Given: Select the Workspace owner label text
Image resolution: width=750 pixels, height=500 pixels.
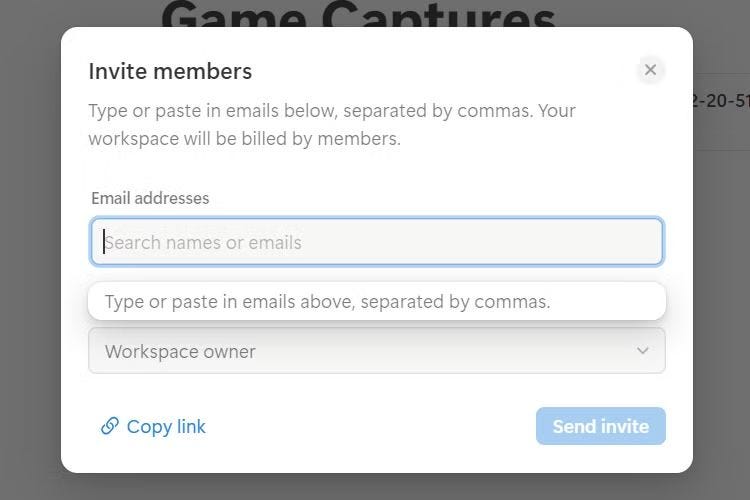Looking at the screenshot, I should [x=180, y=352].
